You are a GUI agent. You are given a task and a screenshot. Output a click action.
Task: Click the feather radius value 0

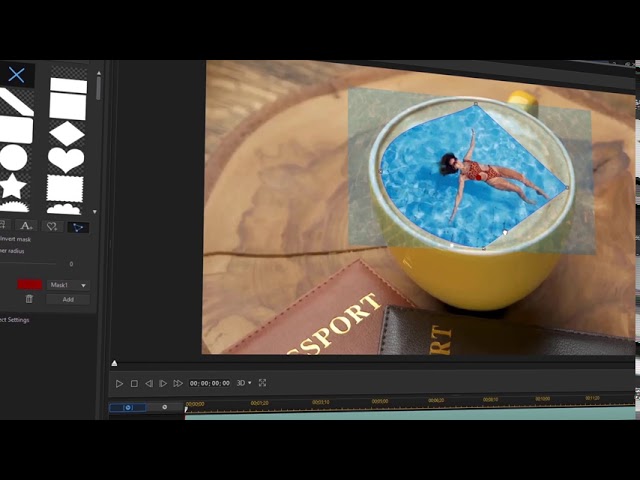click(x=71, y=264)
